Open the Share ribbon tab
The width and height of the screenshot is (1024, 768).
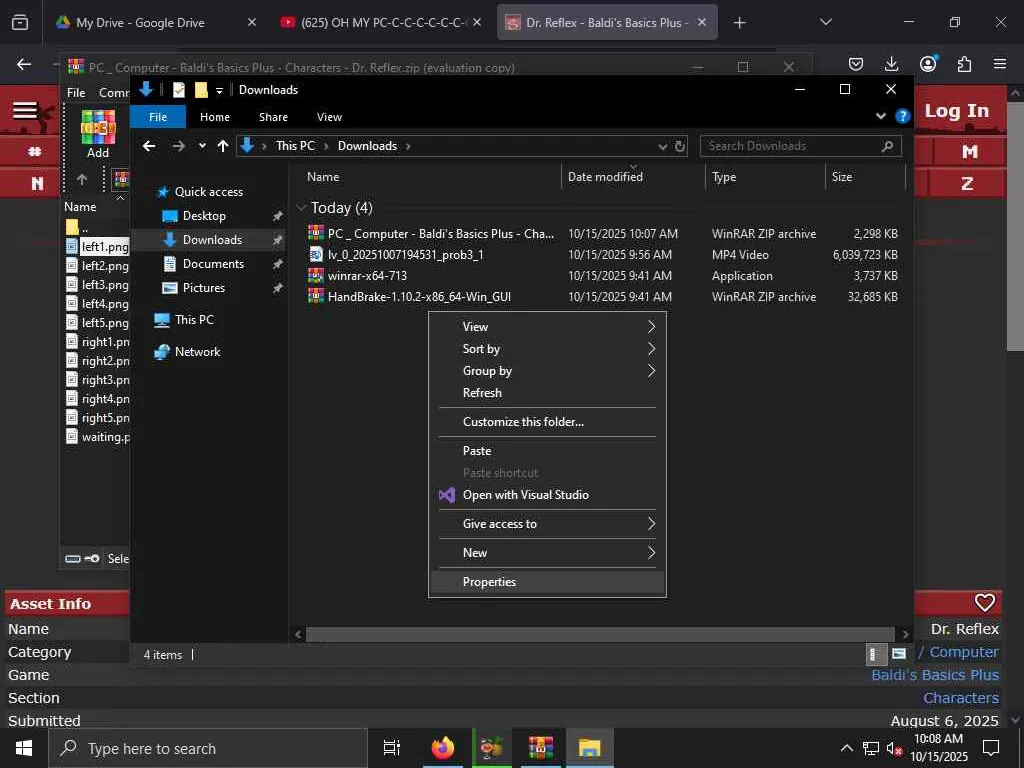click(273, 117)
